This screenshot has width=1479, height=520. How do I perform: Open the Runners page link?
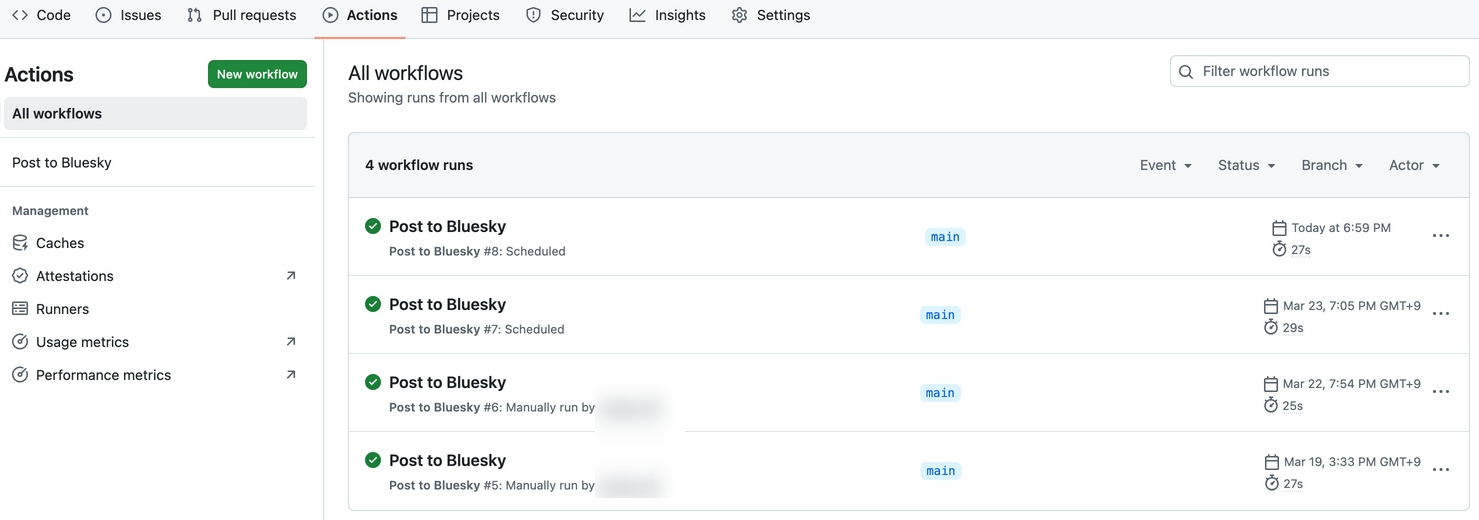pyautogui.click(x=62, y=309)
